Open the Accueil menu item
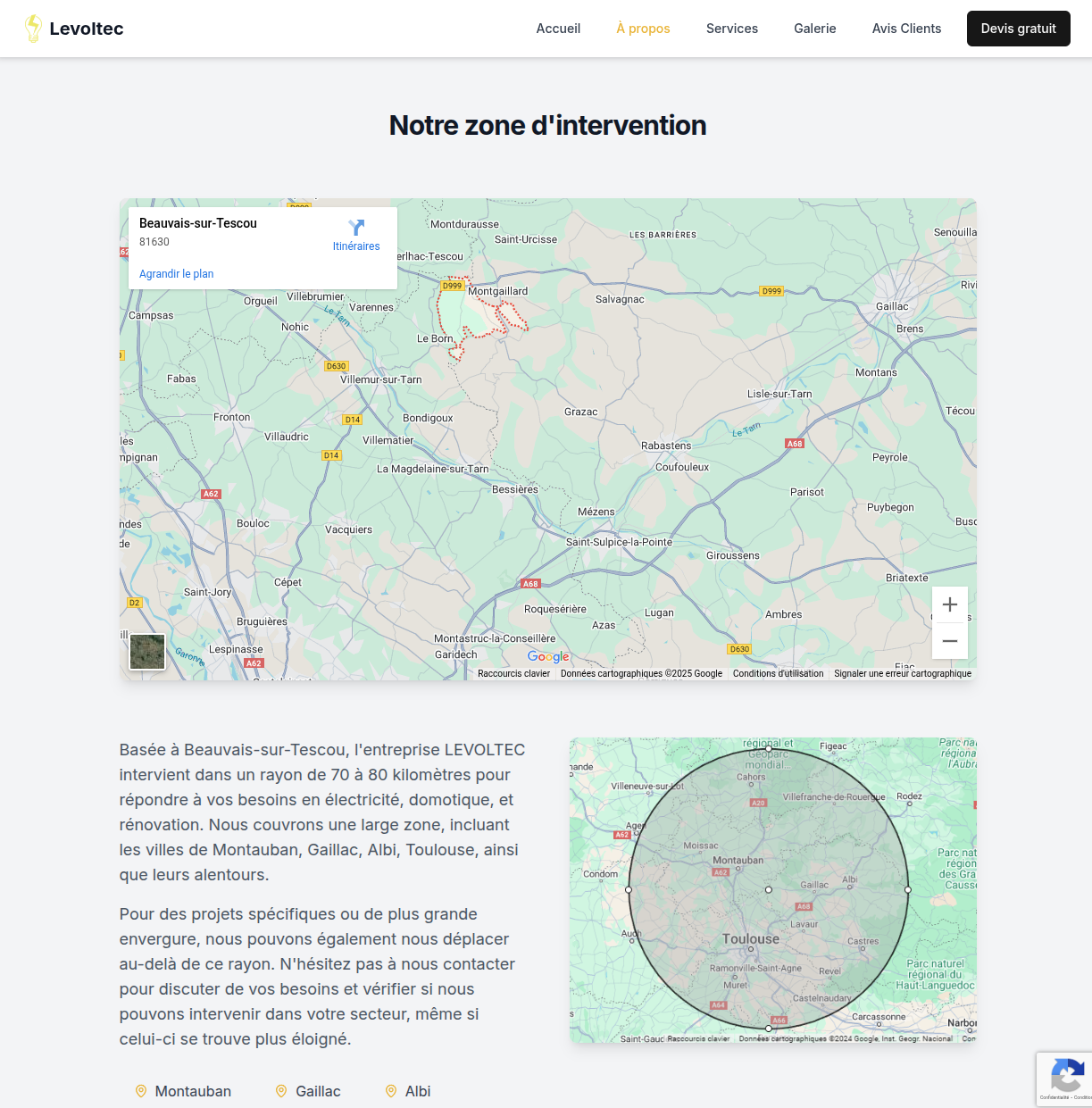This screenshot has height=1108, width=1092. [558, 29]
